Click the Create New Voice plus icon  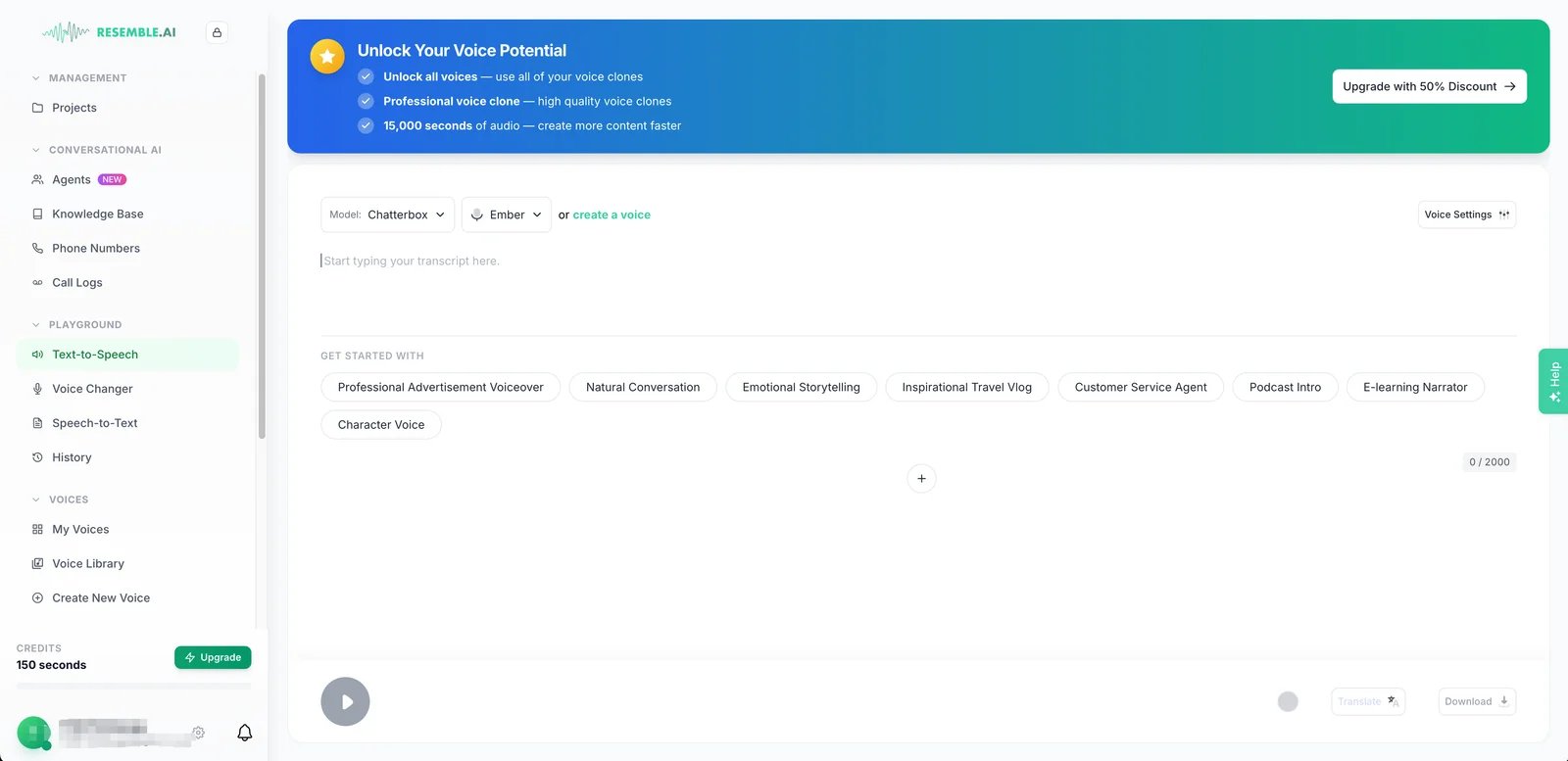point(37,598)
